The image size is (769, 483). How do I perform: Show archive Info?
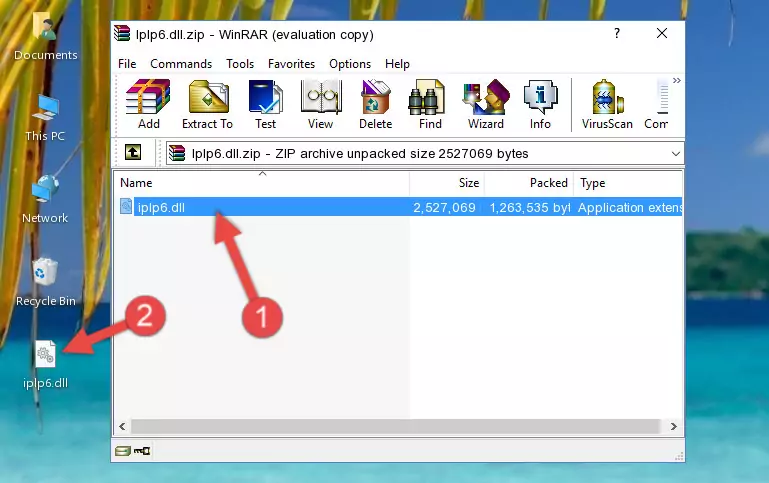click(x=540, y=104)
